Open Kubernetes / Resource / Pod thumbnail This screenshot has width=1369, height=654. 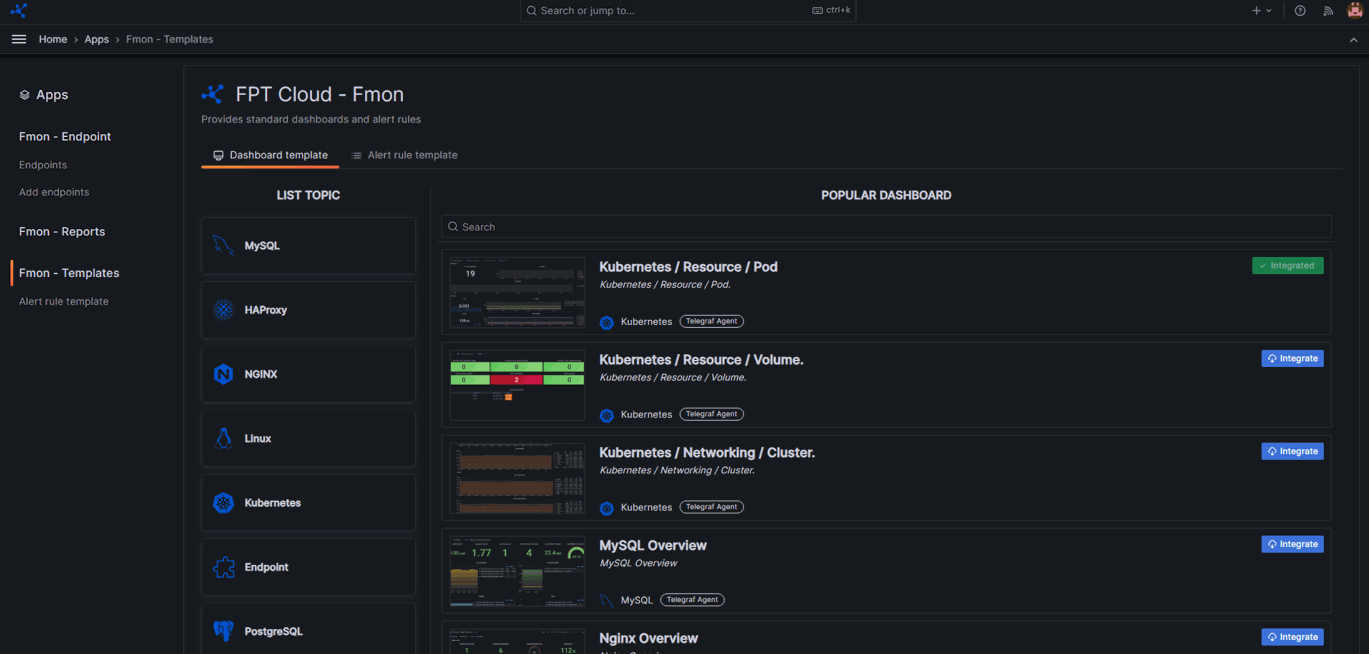coord(517,293)
